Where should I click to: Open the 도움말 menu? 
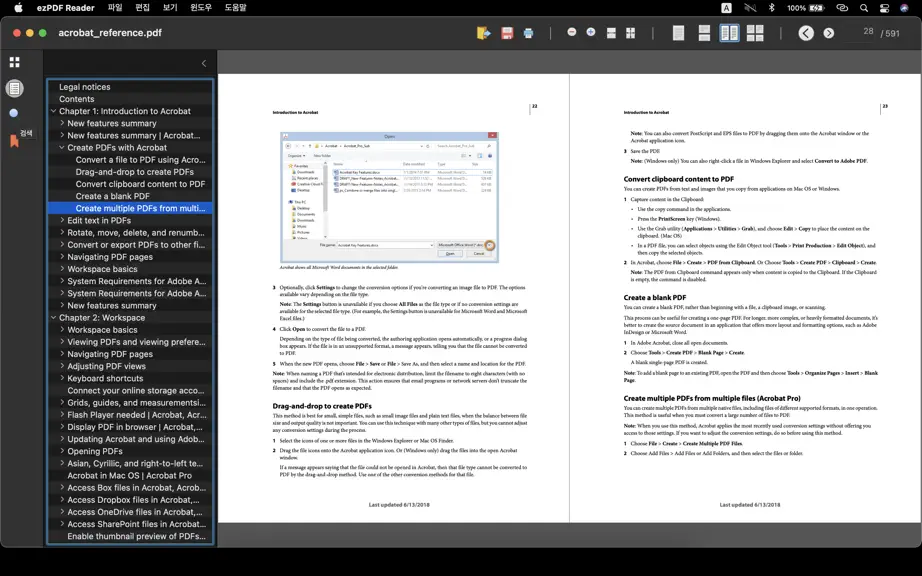235,8
